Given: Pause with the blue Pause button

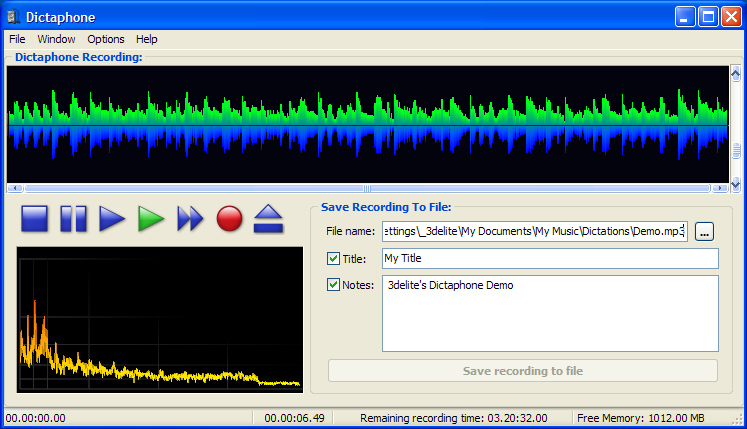Looking at the screenshot, I should (73, 219).
